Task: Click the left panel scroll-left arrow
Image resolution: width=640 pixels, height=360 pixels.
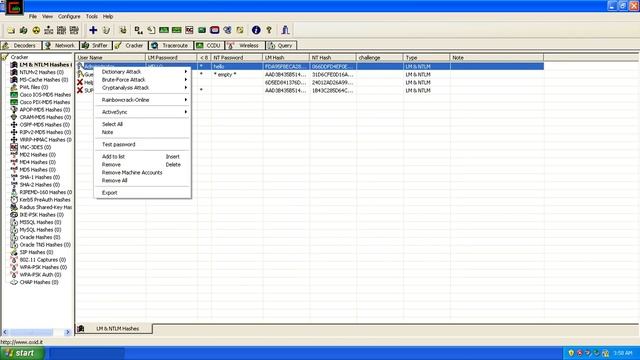Action: (x=5, y=332)
